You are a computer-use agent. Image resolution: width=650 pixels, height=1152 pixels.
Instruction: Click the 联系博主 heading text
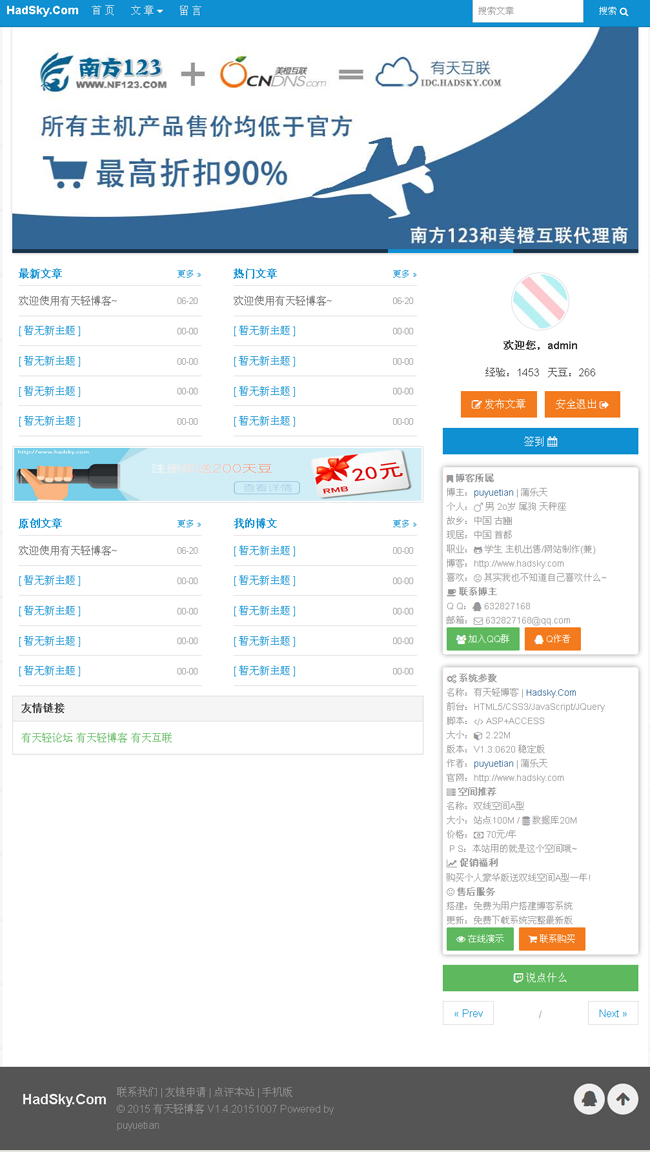point(478,591)
